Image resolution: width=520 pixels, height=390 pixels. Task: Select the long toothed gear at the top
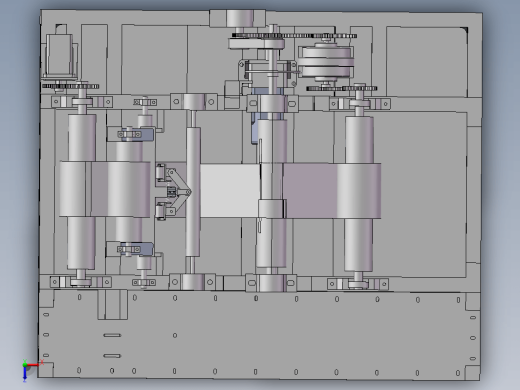(294, 36)
